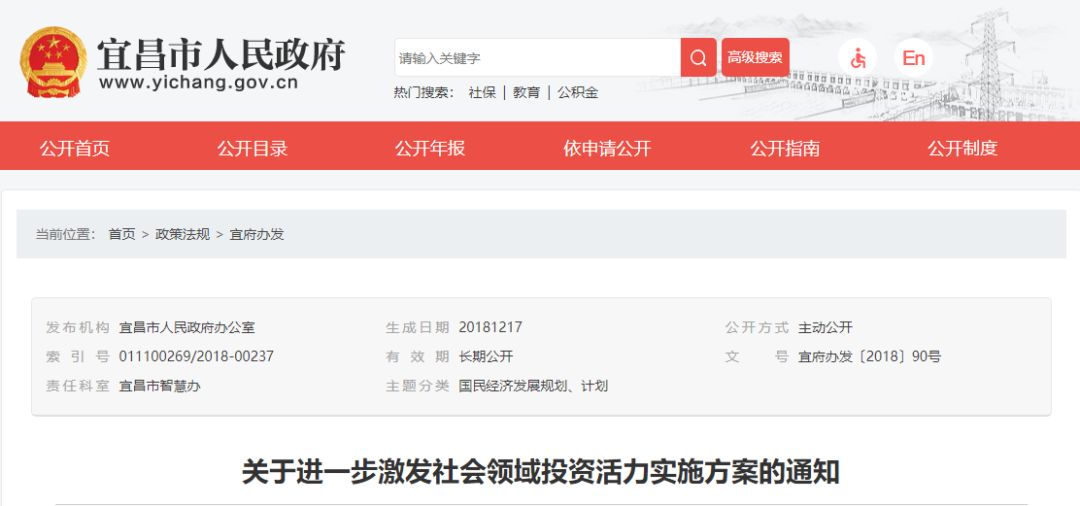1080x506 pixels.
Task: Open the accessibility wheelchair icon
Action: coord(858,58)
